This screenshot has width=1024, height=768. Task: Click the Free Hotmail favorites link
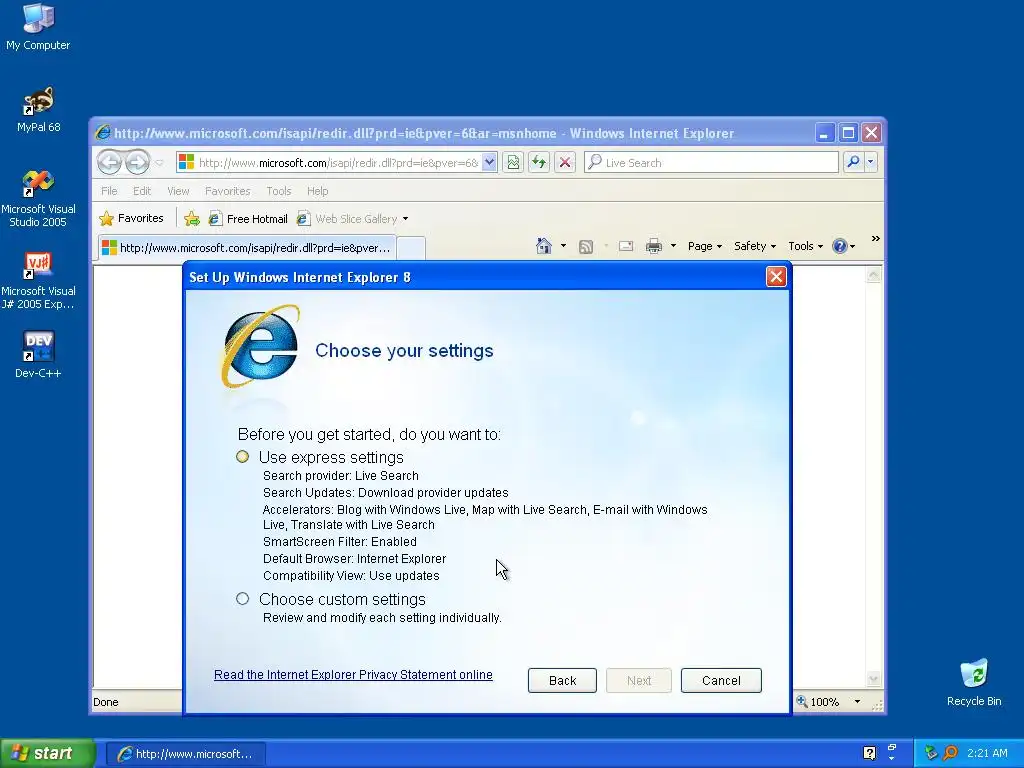pyautogui.click(x=248, y=219)
